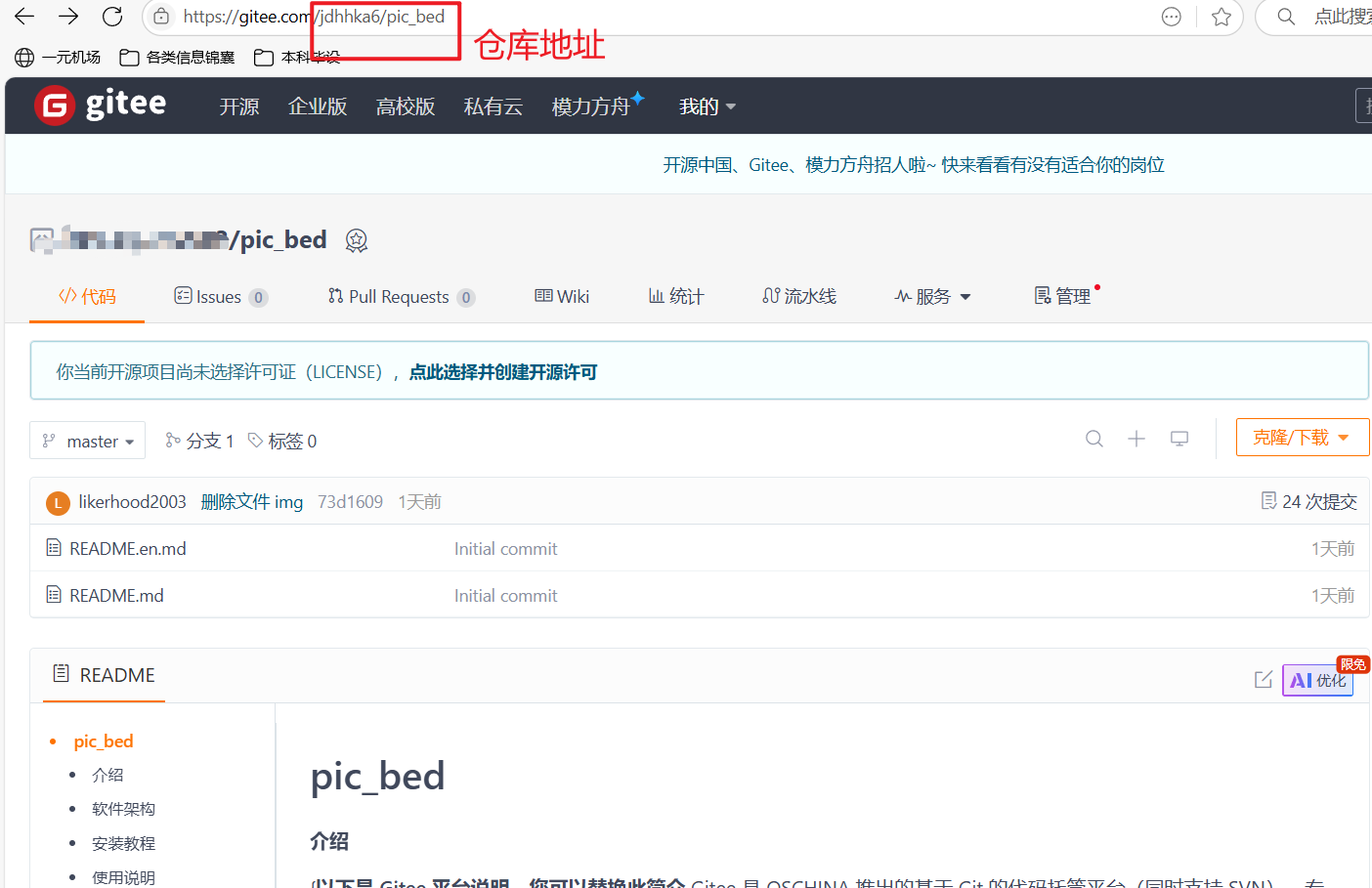Open the 企业版 menu item

pos(318,106)
